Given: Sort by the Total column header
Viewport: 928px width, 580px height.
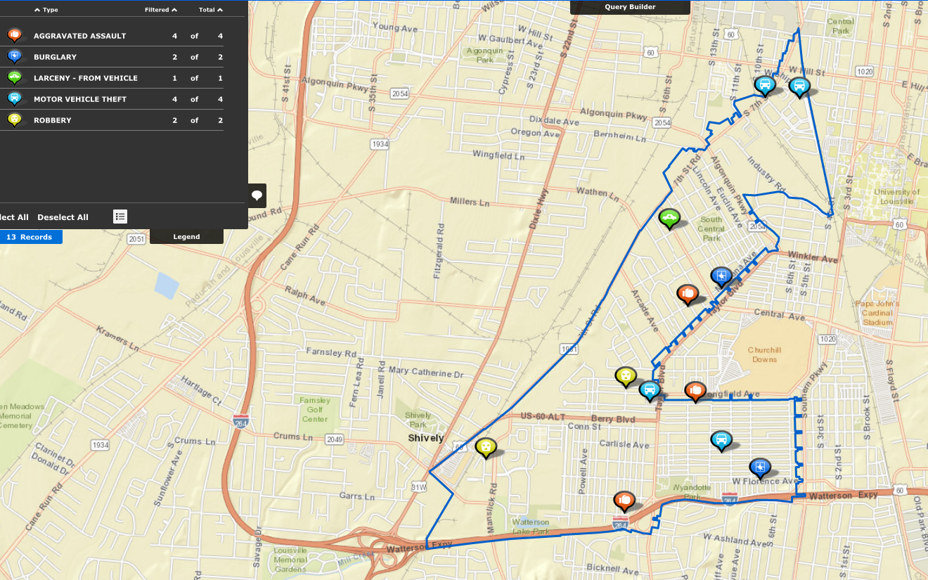Looking at the screenshot, I should [x=210, y=10].
